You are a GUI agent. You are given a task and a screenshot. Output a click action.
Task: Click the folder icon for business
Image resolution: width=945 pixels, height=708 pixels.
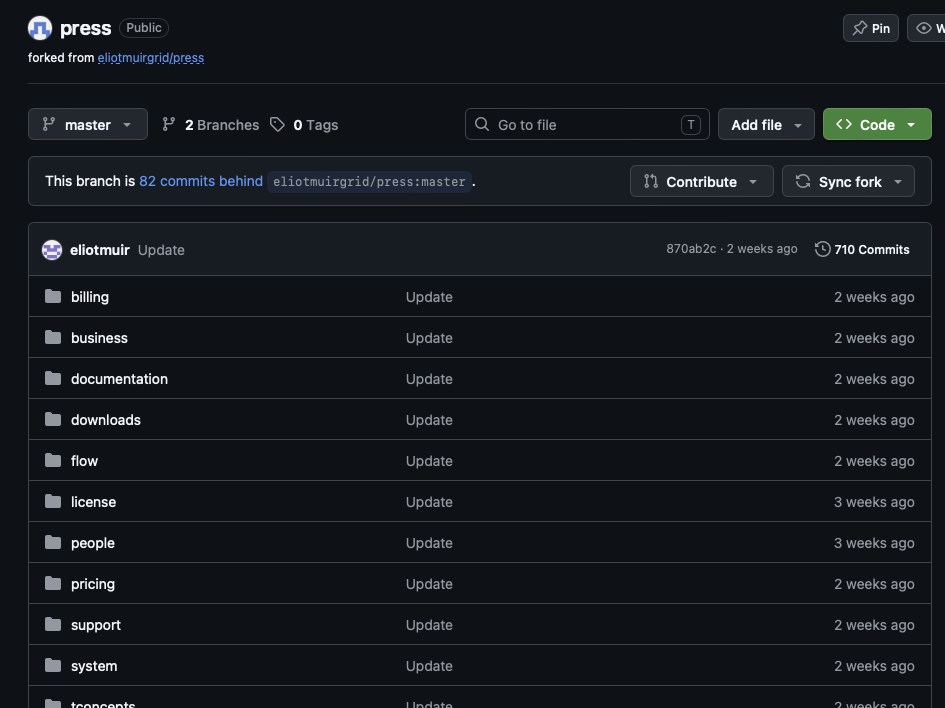click(x=53, y=337)
